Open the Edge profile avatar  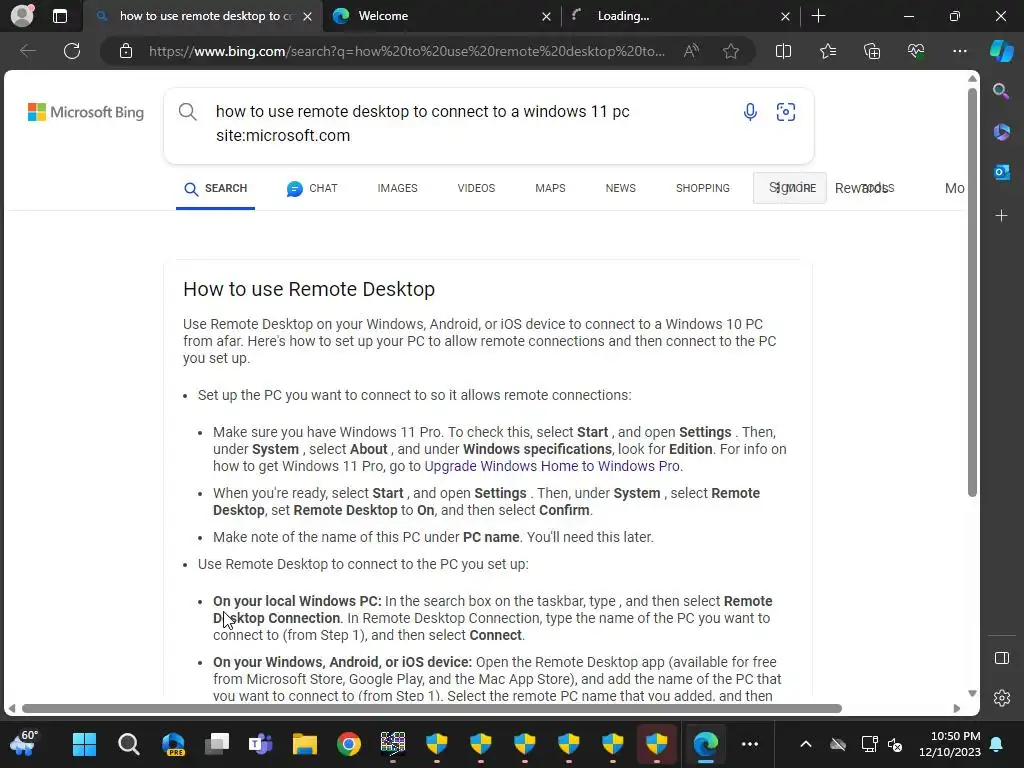[x=22, y=15]
